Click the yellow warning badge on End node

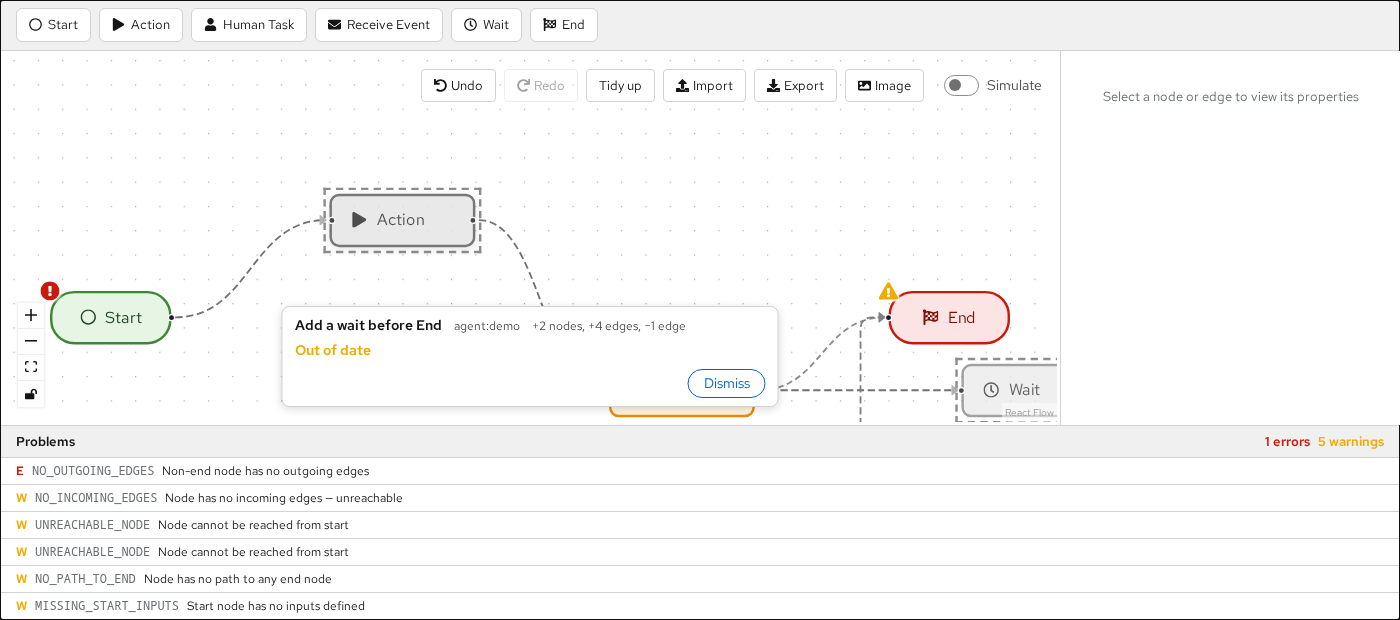(888, 291)
